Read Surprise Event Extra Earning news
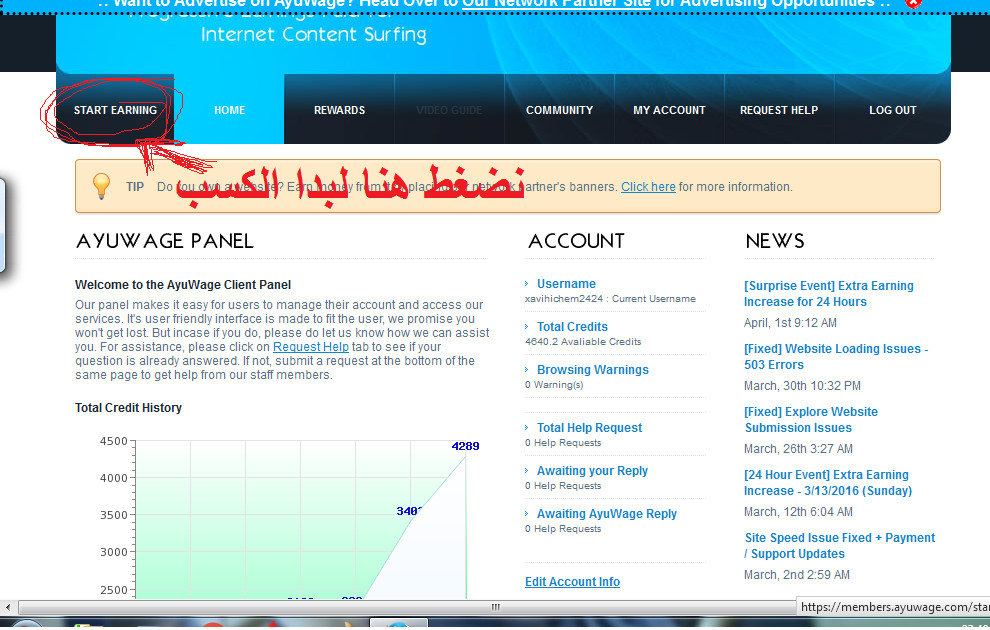Viewport: 990px width, 630px height. coord(828,294)
